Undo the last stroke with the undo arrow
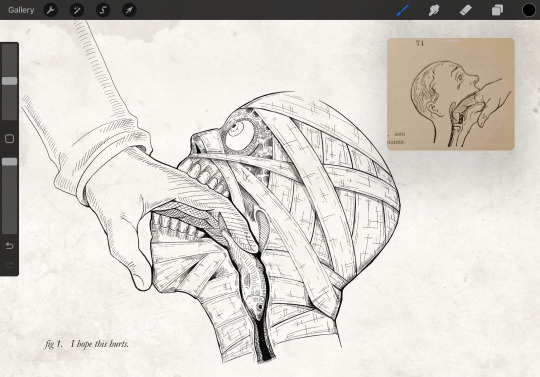This screenshot has height=377, width=540. (10, 245)
